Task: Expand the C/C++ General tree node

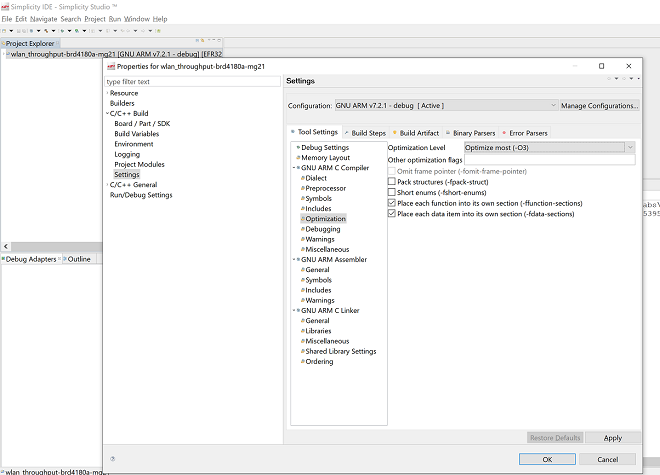Action: point(107,185)
